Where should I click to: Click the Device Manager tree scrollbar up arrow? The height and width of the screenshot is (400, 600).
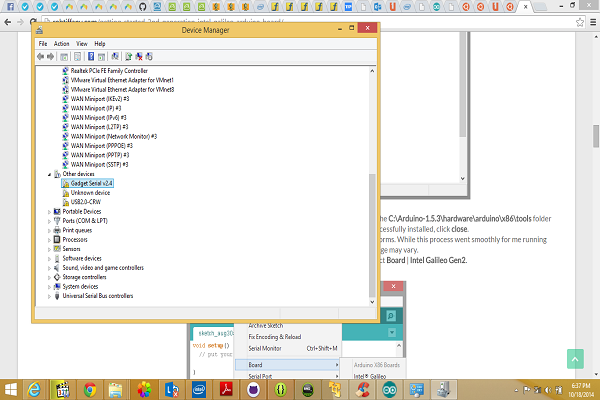372,71
